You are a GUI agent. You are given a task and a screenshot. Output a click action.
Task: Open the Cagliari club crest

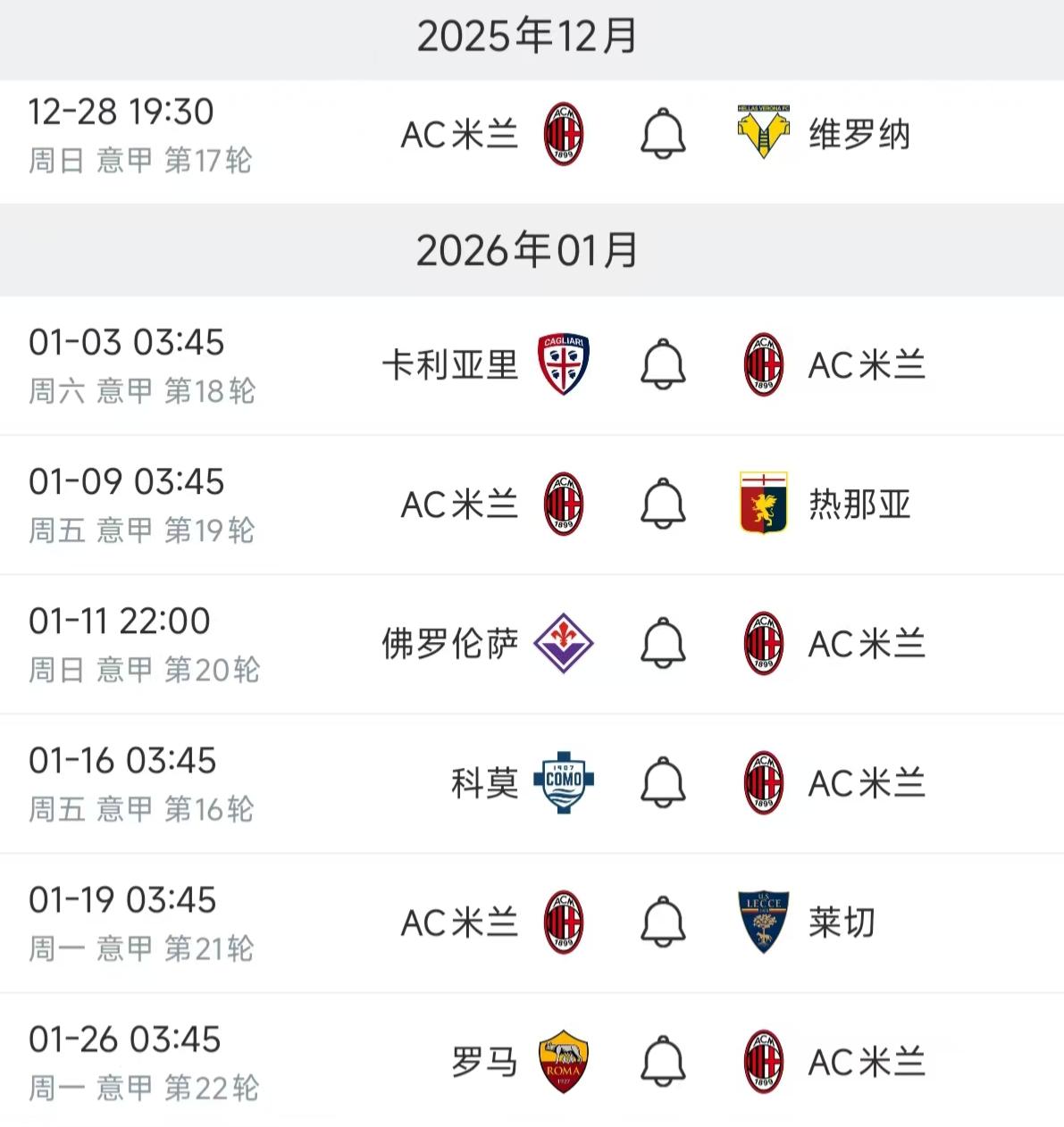[x=564, y=364]
